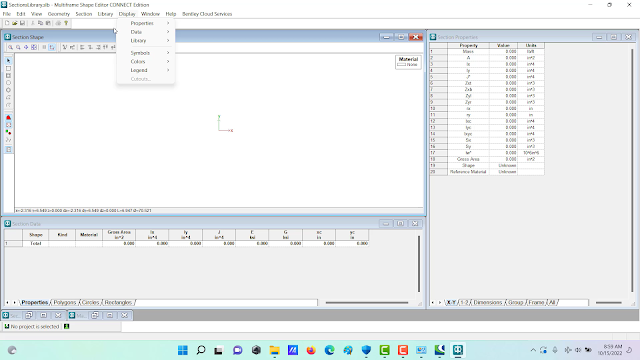Screen dimensions: 640x360
Task: Expand the Colors submenu in Display menu
Action: pyautogui.click(x=146, y=62)
